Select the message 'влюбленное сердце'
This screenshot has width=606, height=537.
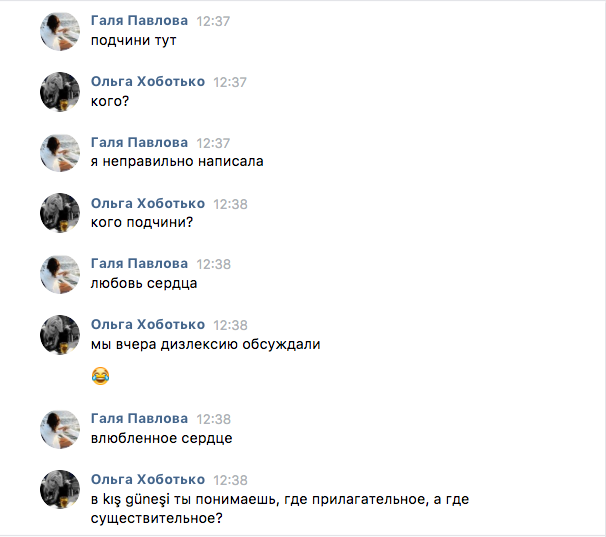tap(162, 438)
